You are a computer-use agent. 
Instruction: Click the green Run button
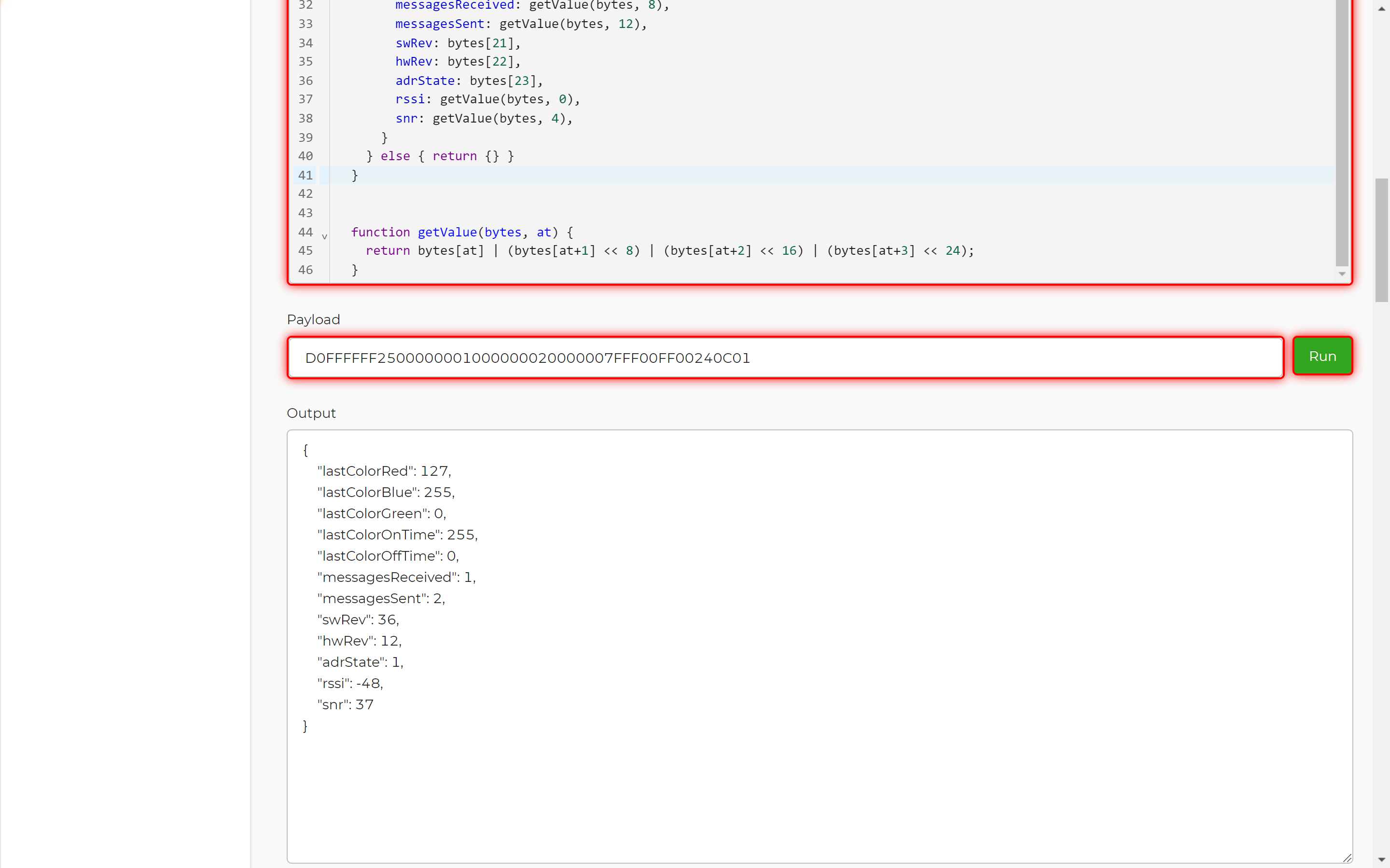point(1321,357)
